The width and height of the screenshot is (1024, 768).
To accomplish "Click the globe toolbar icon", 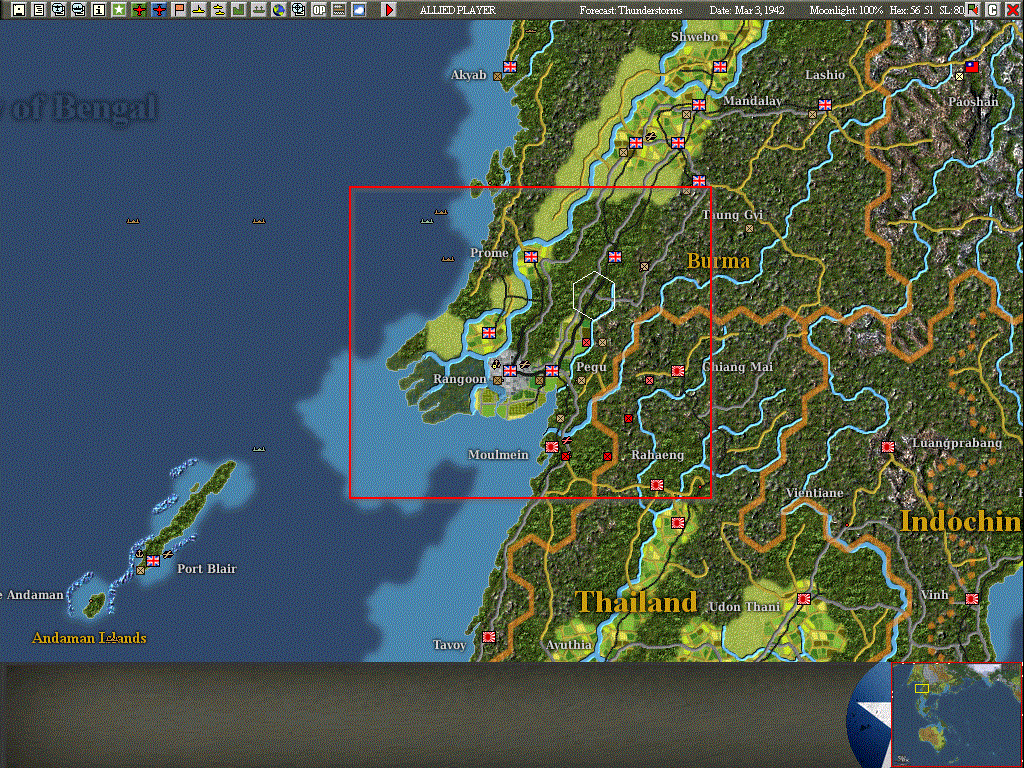I will click(279, 10).
